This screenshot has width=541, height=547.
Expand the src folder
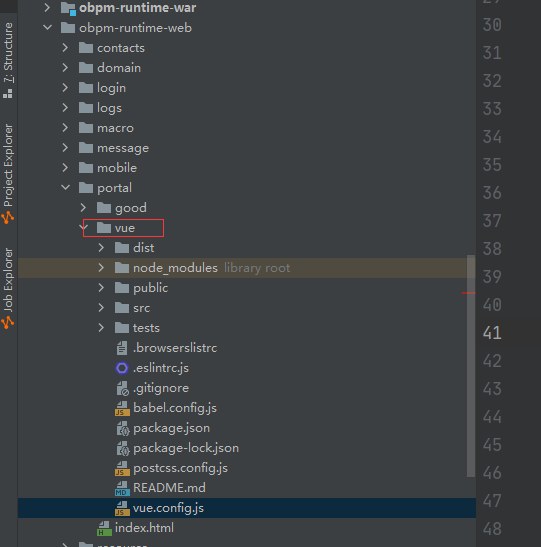(101, 308)
